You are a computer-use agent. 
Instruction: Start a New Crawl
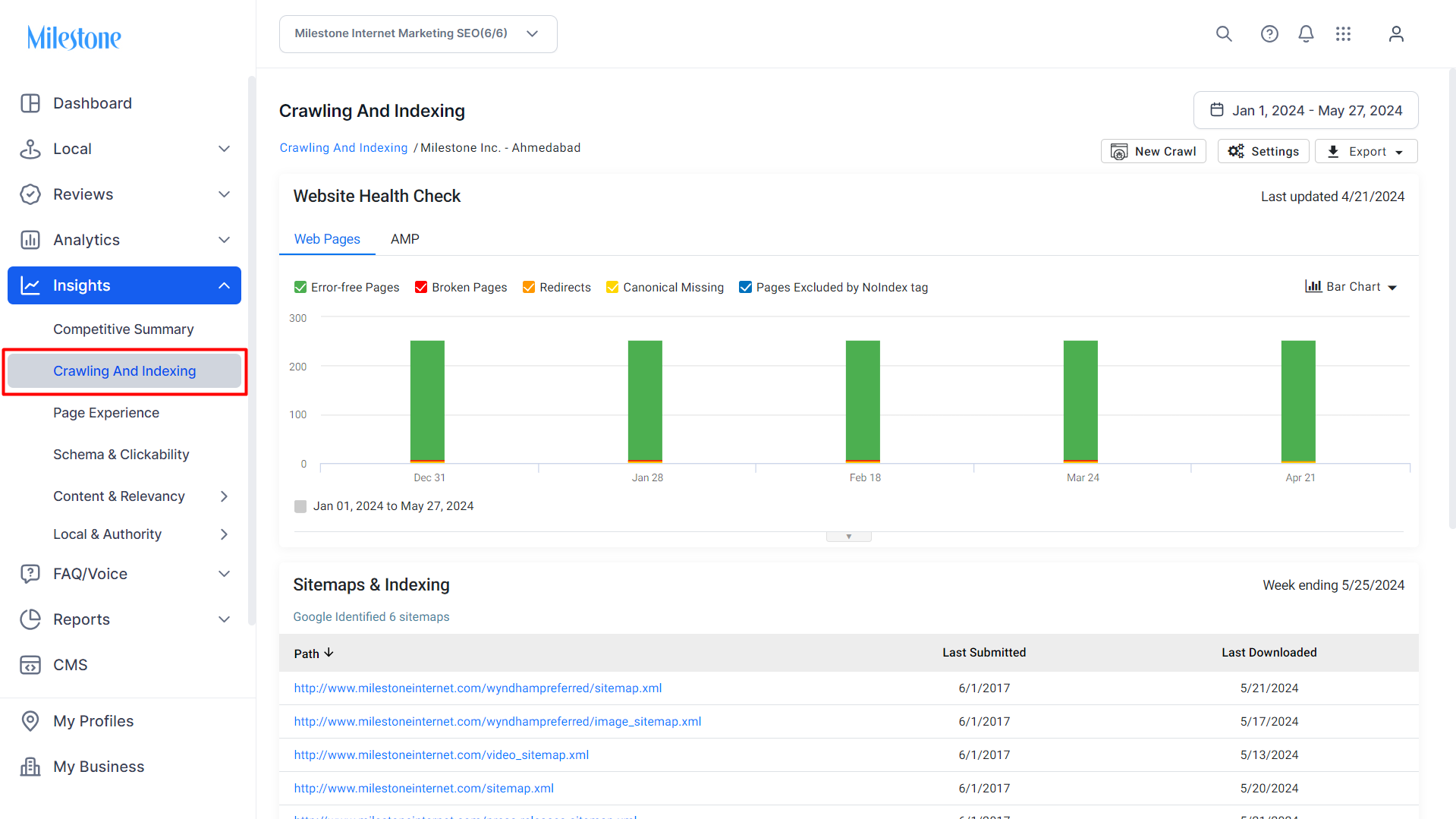point(1153,151)
